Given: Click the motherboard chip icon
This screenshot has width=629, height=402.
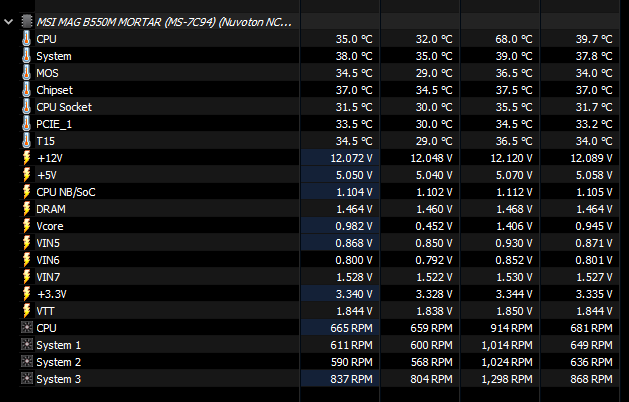Looking at the screenshot, I should (x=27, y=21).
